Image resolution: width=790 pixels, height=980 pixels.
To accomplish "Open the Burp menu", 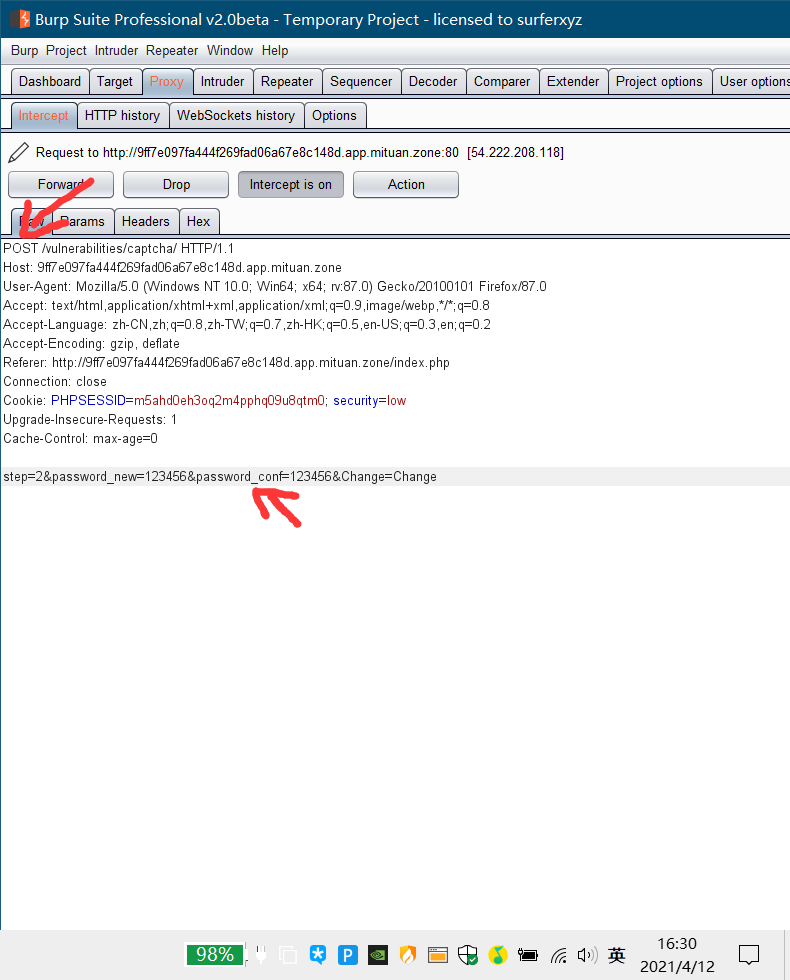I will [x=24, y=51].
